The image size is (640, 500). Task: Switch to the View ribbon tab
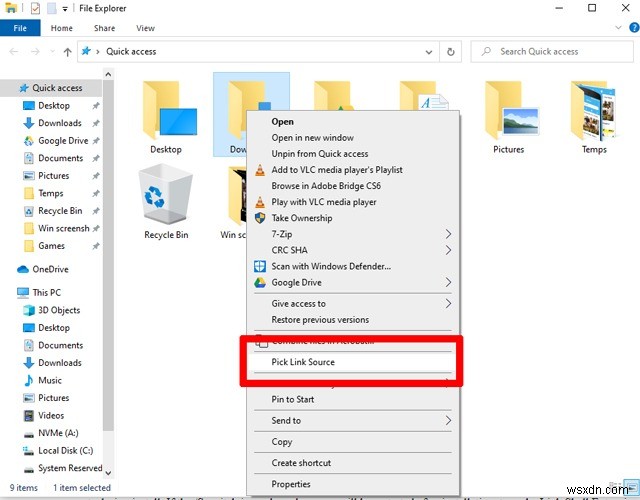click(x=145, y=28)
